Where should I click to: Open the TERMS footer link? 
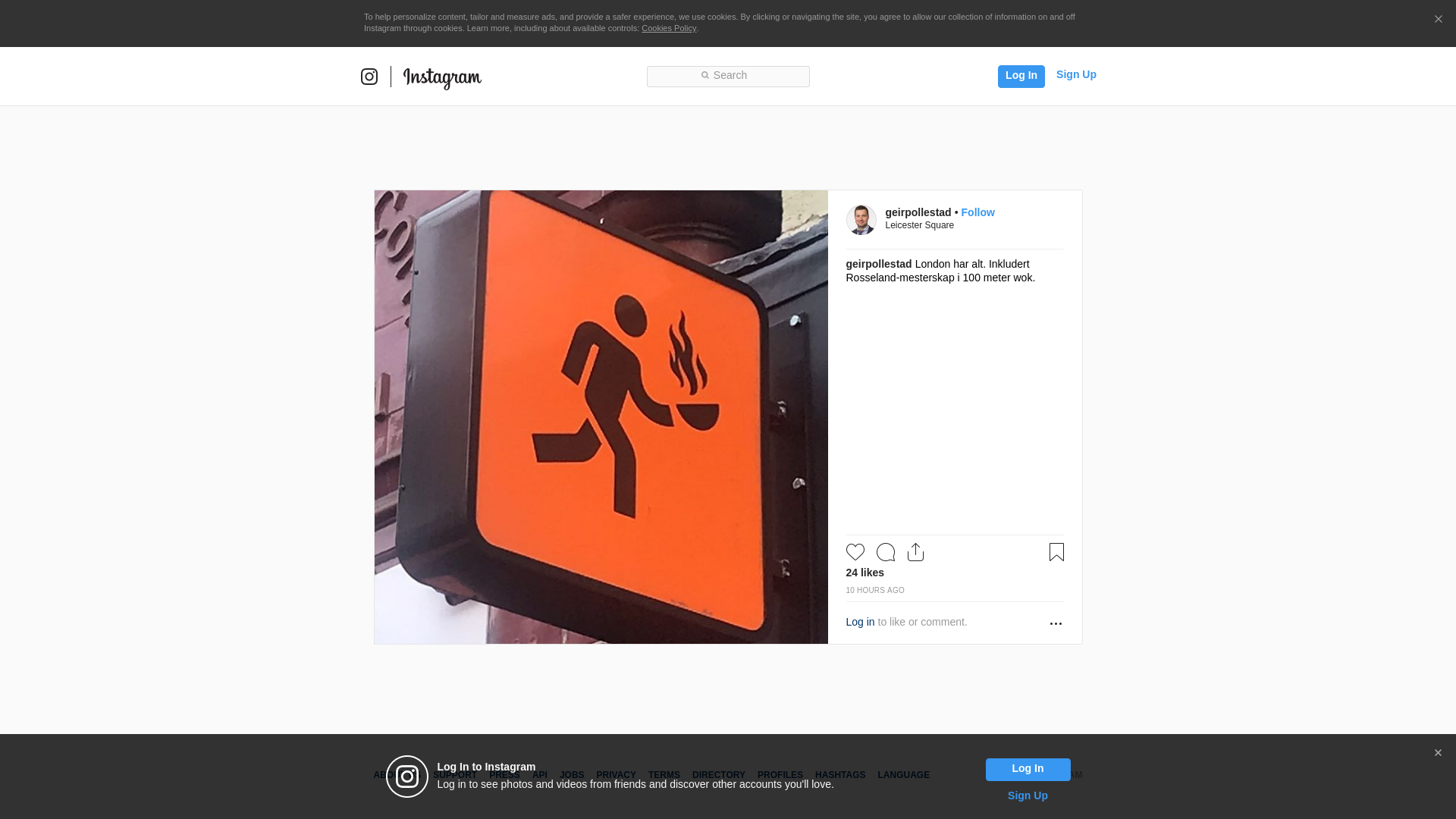[664, 776]
